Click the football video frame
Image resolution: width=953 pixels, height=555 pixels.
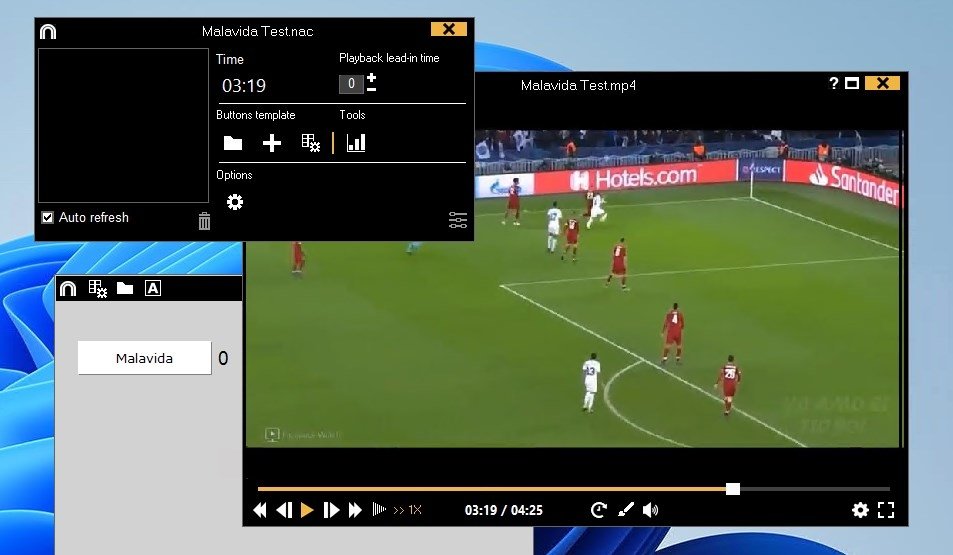click(x=573, y=289)
